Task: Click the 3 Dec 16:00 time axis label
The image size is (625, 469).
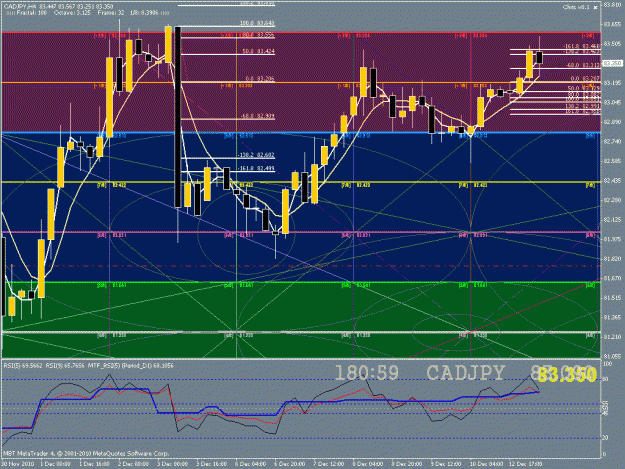Action: click(x=211, y=464)
